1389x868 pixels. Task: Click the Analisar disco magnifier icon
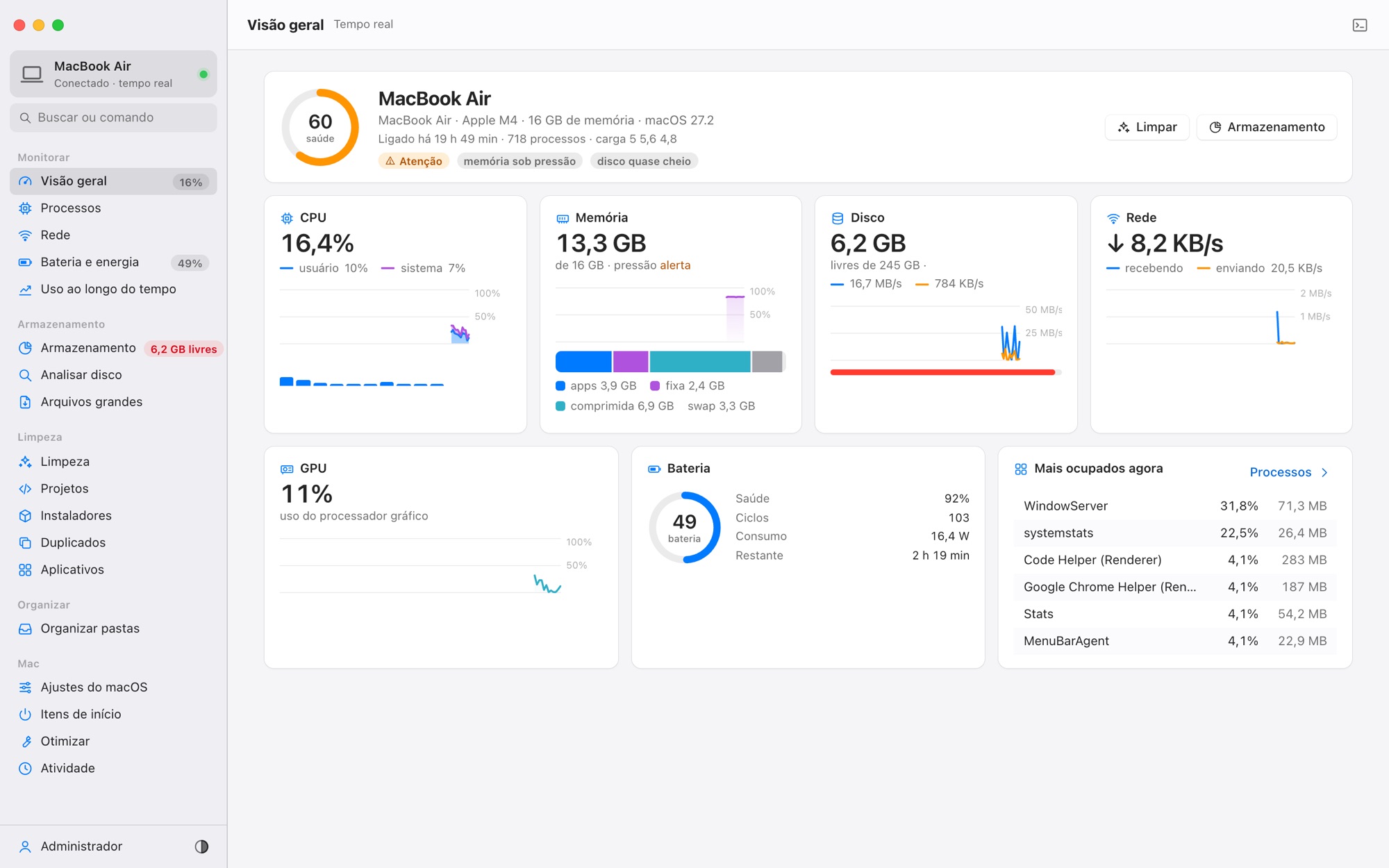point(25,374)
